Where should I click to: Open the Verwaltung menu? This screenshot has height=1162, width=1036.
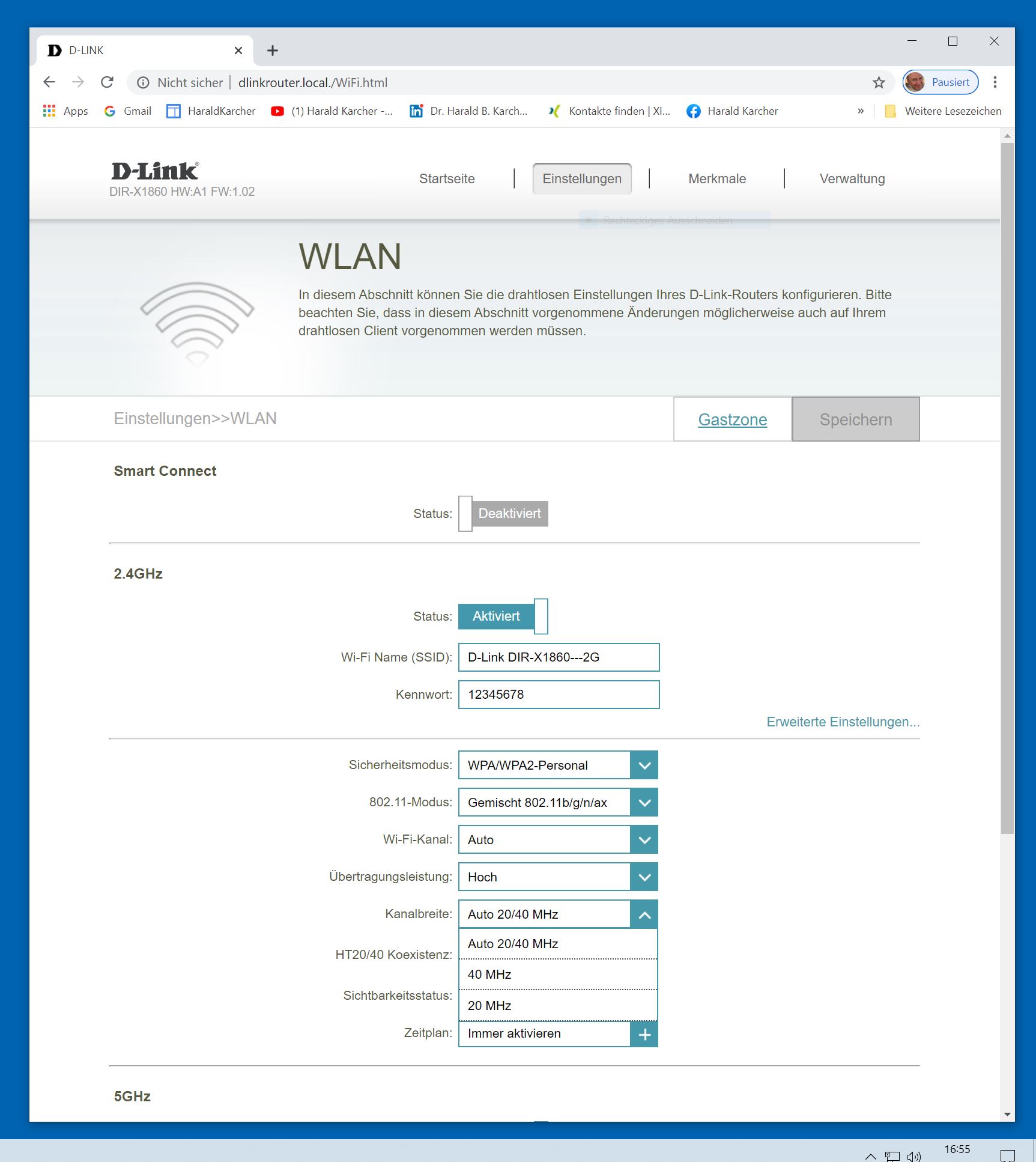852,179
